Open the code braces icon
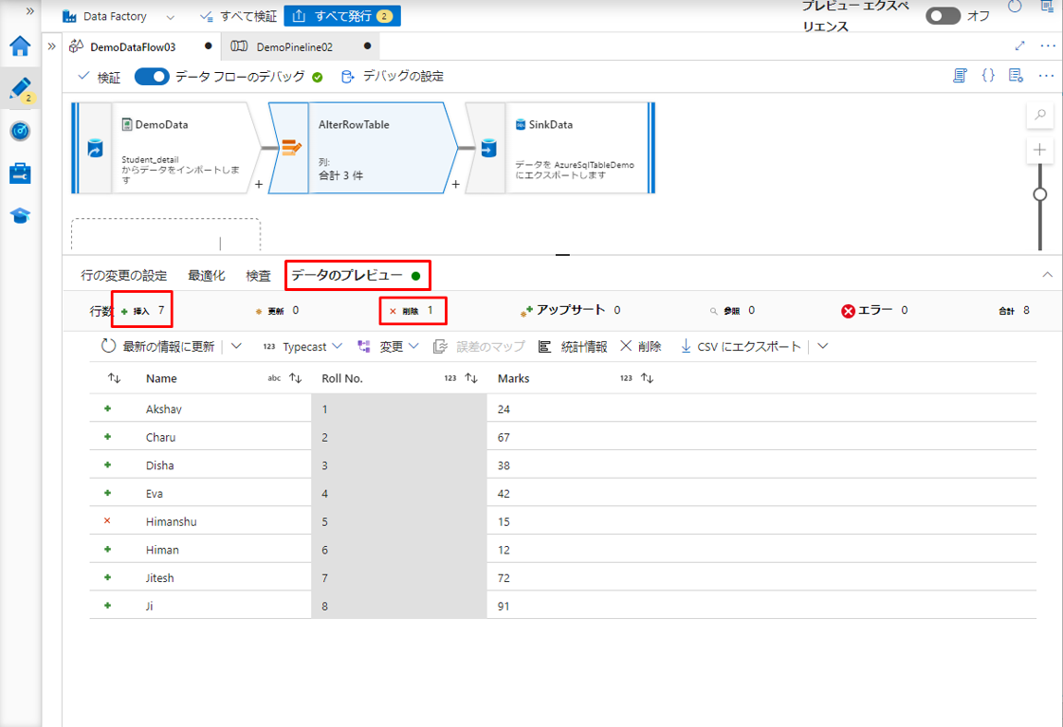 [x=988, y=75]
